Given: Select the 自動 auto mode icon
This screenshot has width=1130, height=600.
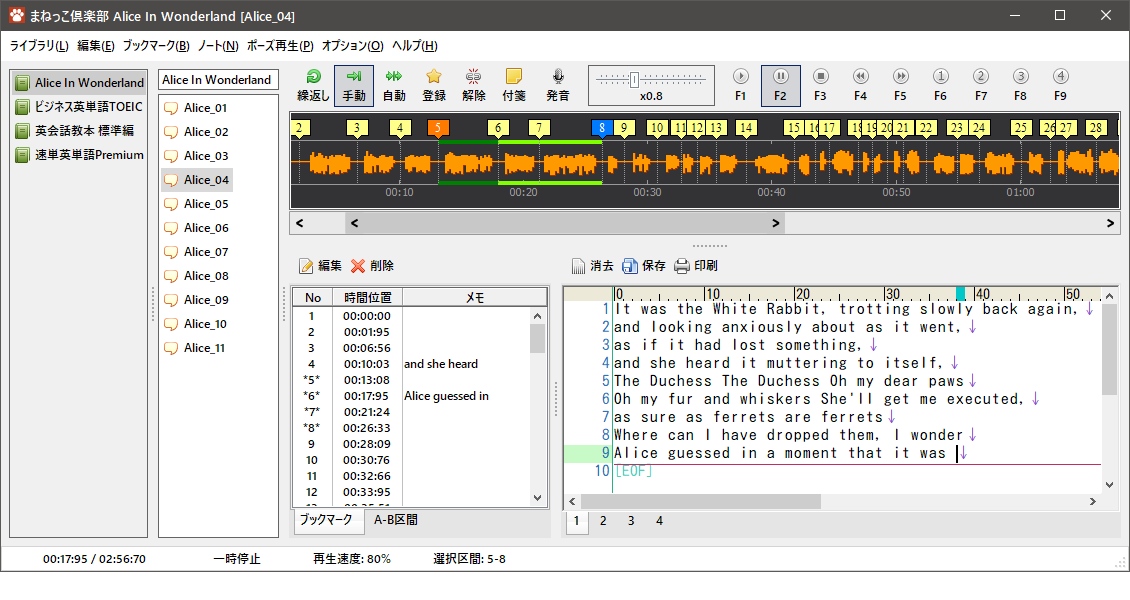Looking at the screenshot, I should coord(394,77).
